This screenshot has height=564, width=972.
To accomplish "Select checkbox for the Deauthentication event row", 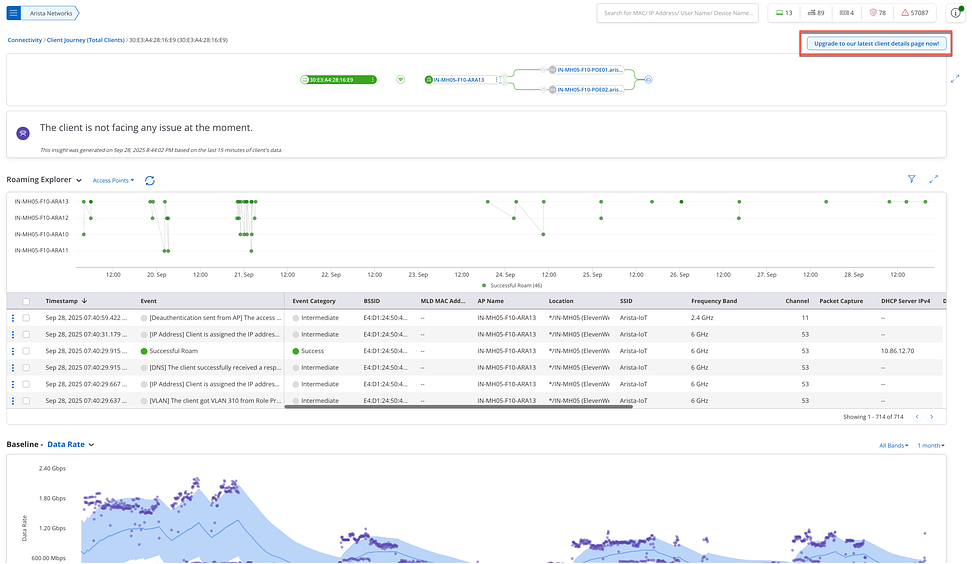I will point(26,317).
